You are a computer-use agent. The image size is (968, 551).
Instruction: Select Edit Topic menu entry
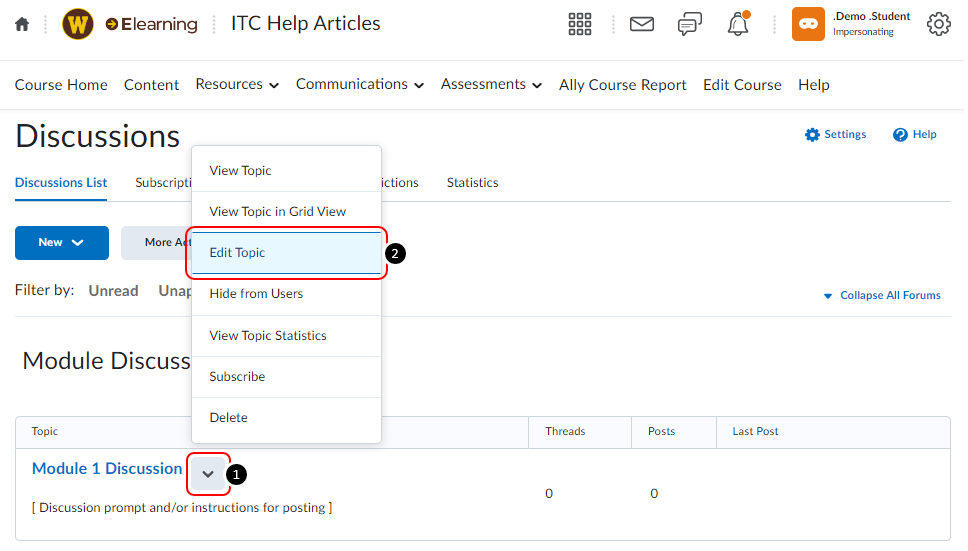288,254
